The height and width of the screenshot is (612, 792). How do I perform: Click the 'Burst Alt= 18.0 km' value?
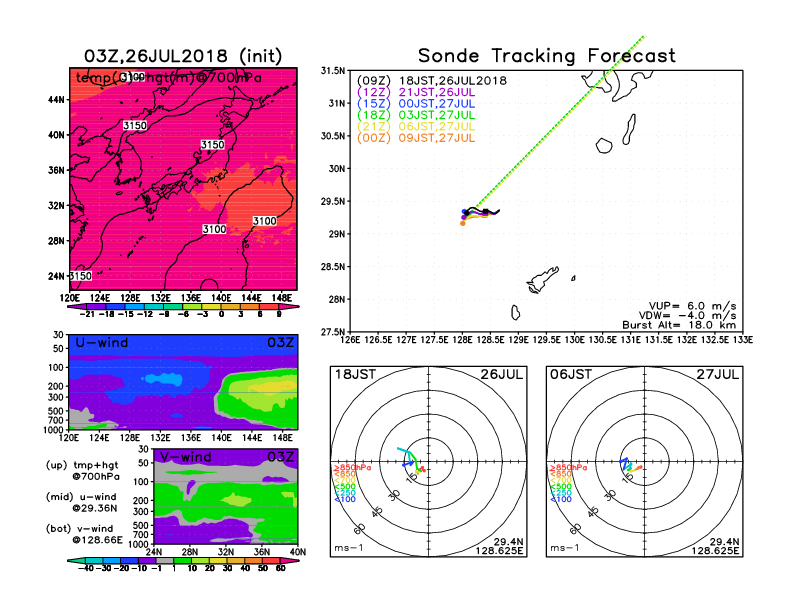click(679, 325)
